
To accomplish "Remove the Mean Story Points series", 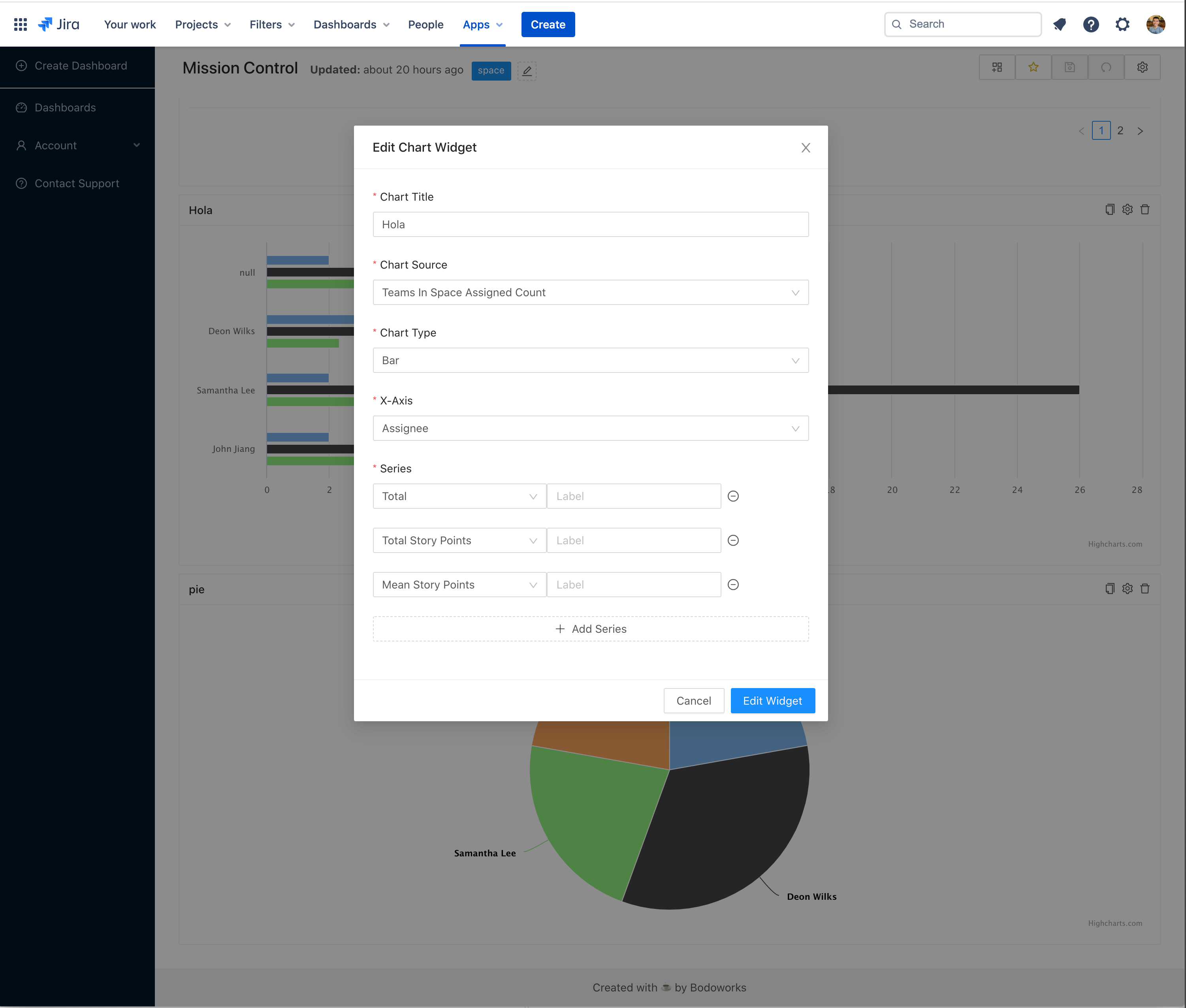I will [733, 585].
